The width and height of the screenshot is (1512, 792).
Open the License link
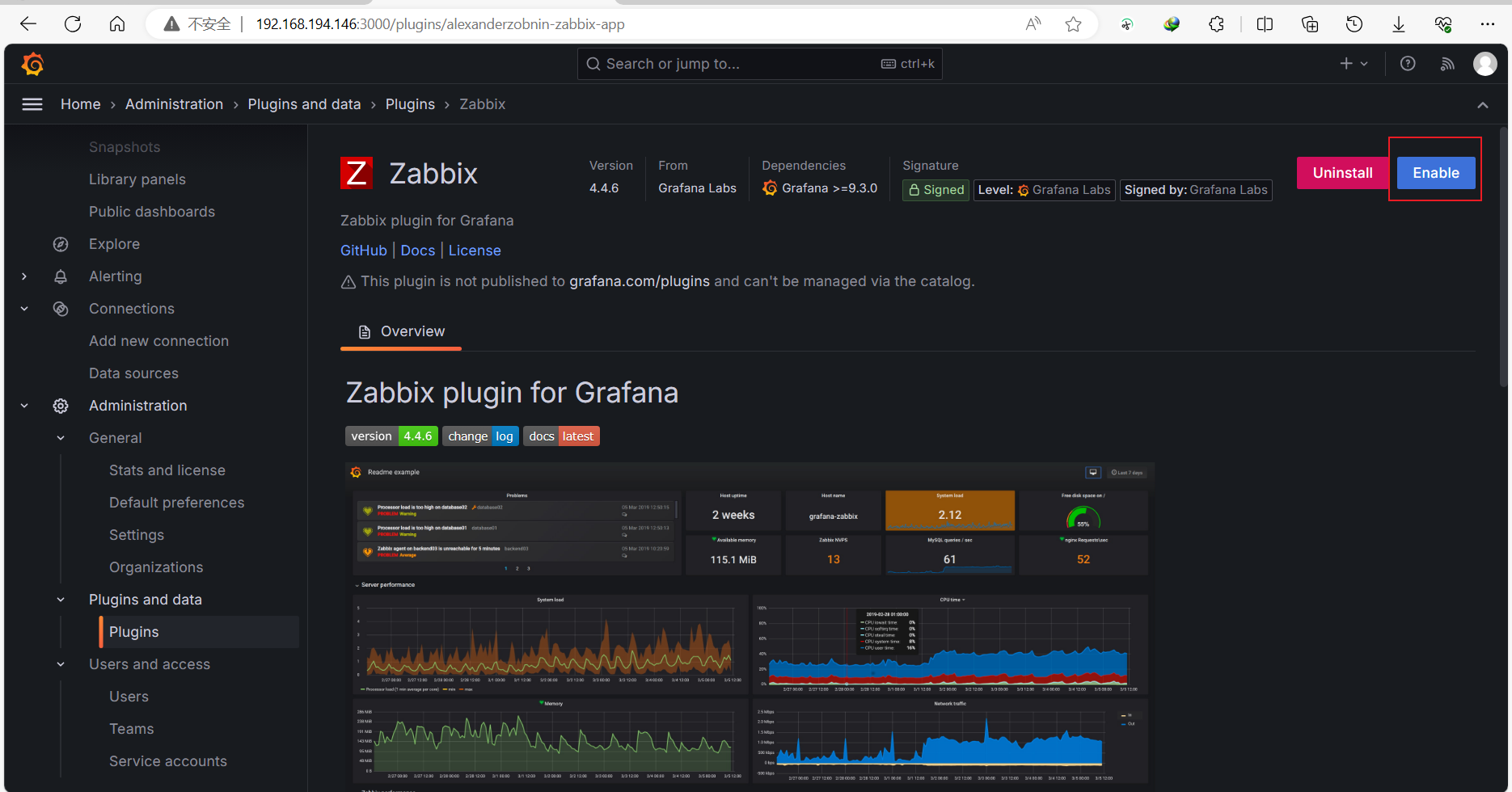pyautogui.click(x=475, y=251)
